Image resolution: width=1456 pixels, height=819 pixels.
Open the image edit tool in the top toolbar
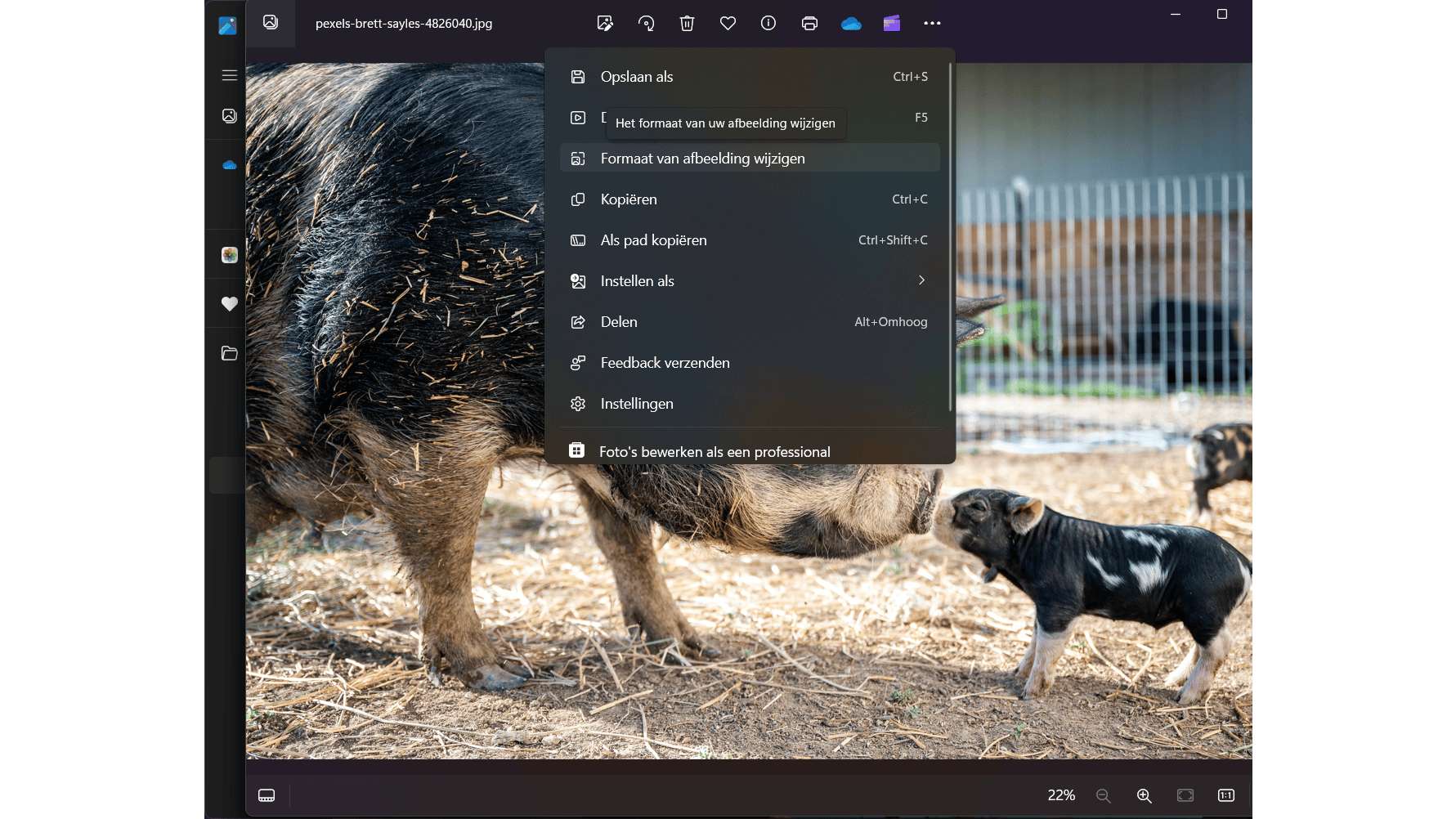[x=605, y=24]
